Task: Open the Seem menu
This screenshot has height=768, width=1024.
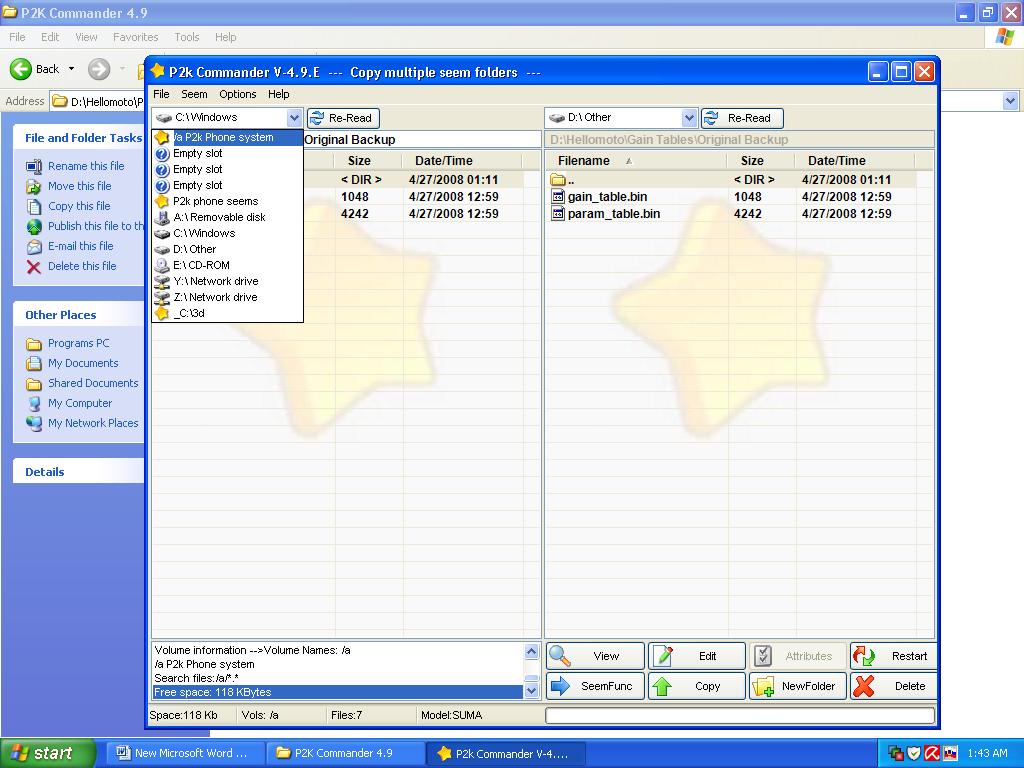Action: pos(194,94)
